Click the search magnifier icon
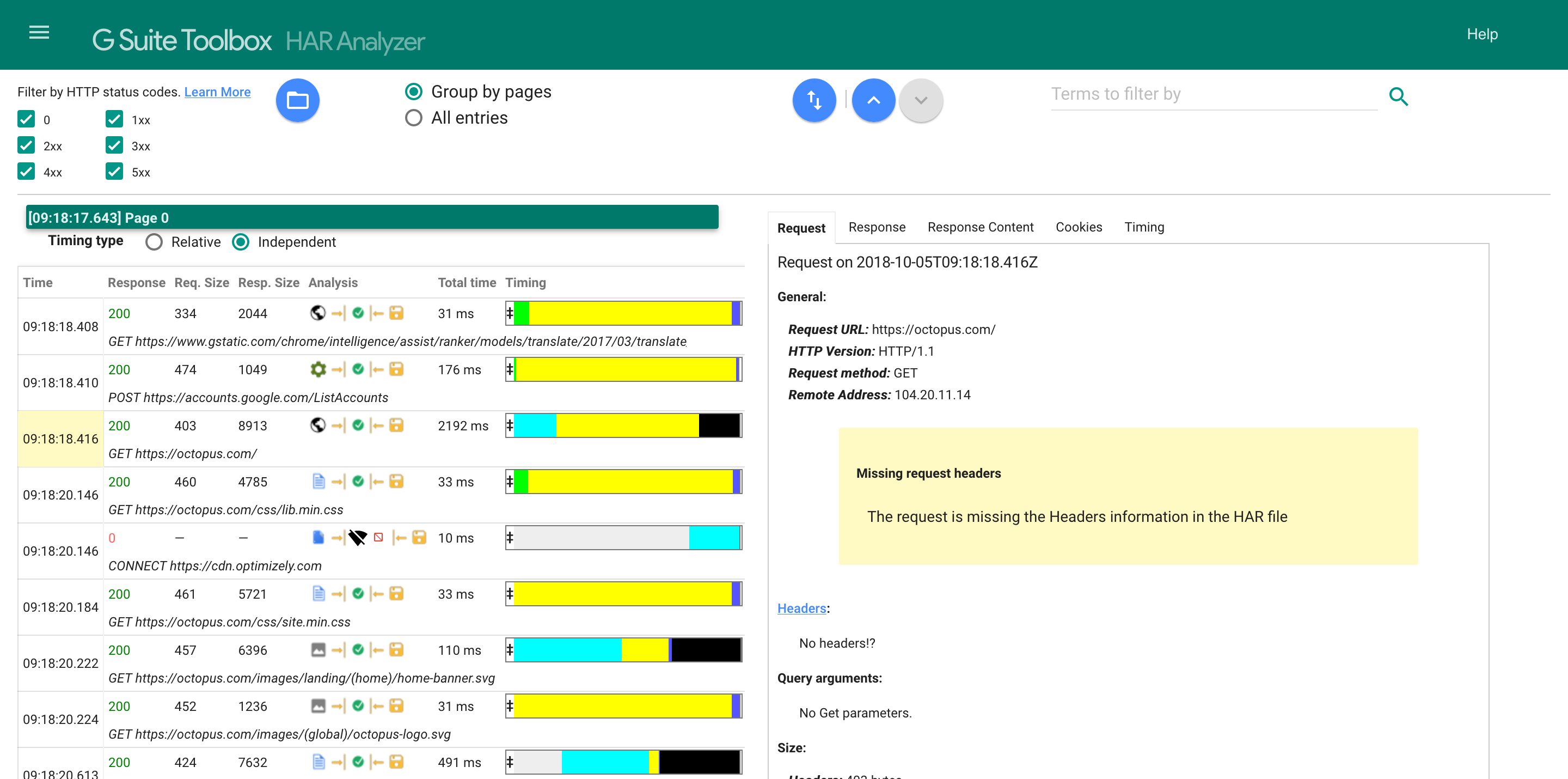The width and height of the screenshot is (1568, 779). coord(1398,96)
